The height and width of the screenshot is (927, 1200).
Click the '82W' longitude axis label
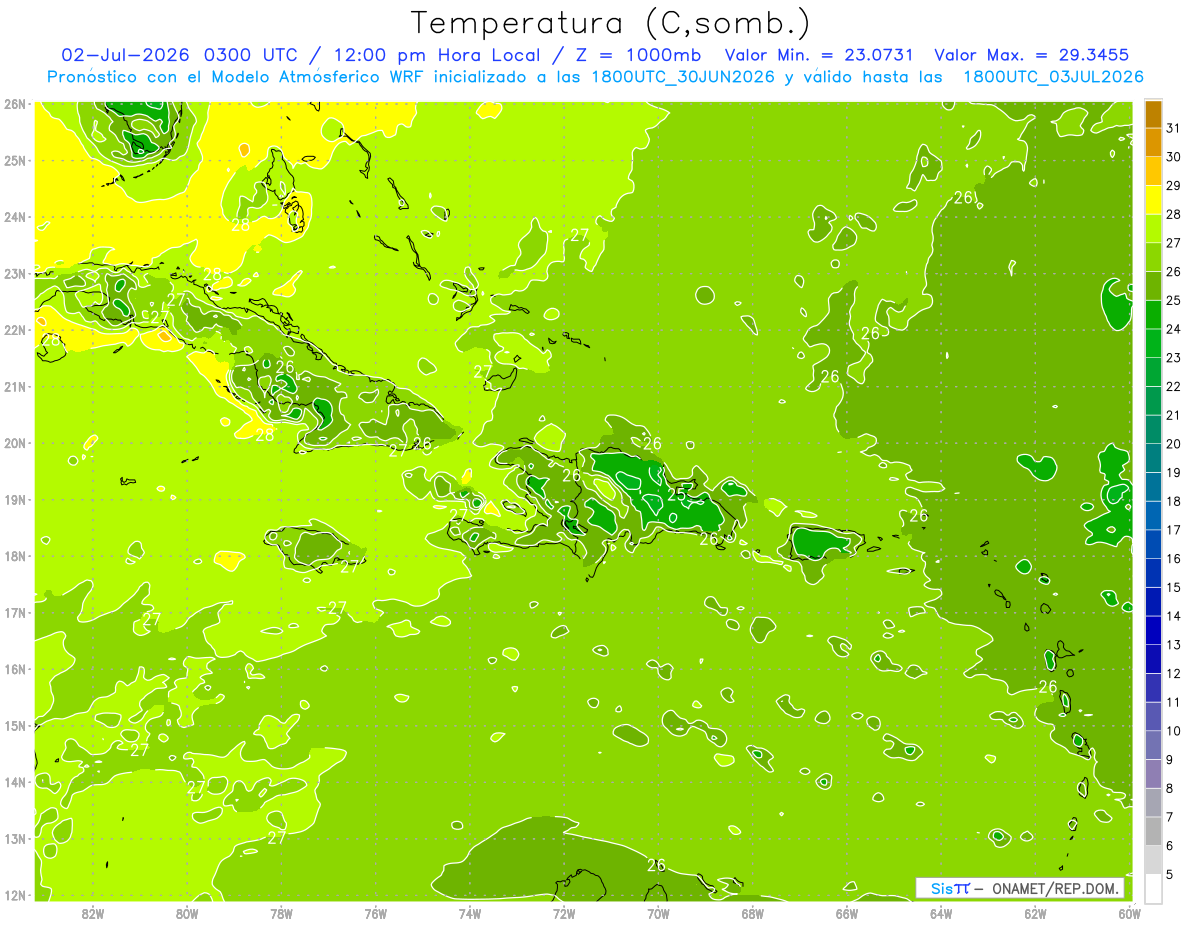[x=93, y=913]
